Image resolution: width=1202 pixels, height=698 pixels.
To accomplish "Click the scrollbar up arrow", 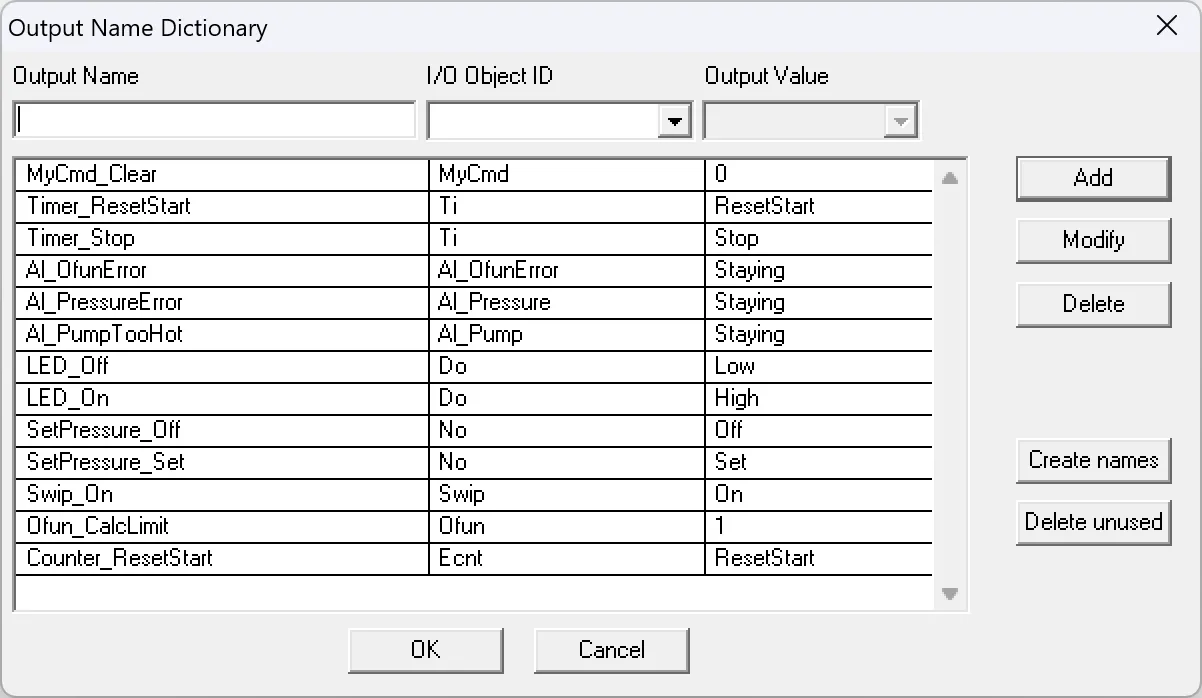I will 950,176.
